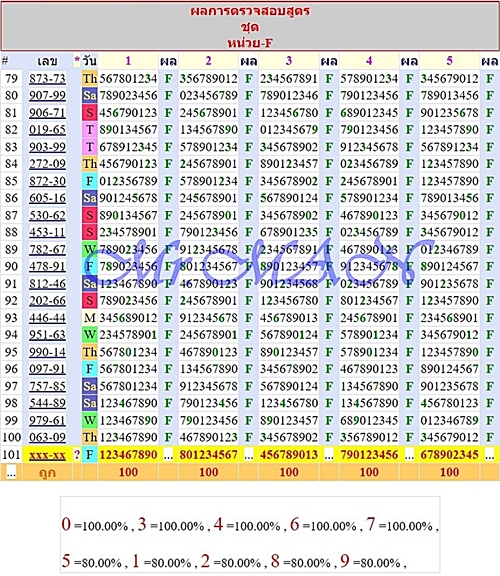The image size is (500, 576).
Task: Click the หน่วย-F title text
Action: coord(250,43)
